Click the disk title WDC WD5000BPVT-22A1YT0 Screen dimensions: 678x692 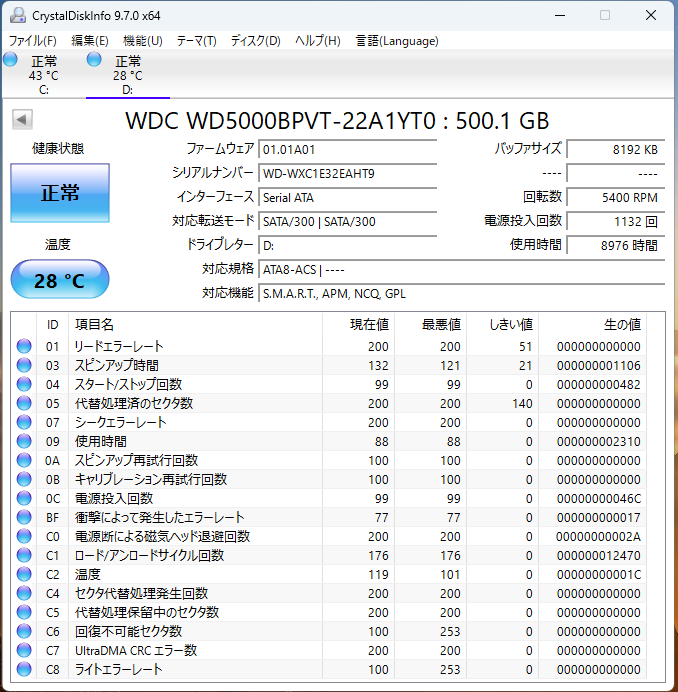tap(337, 120)
